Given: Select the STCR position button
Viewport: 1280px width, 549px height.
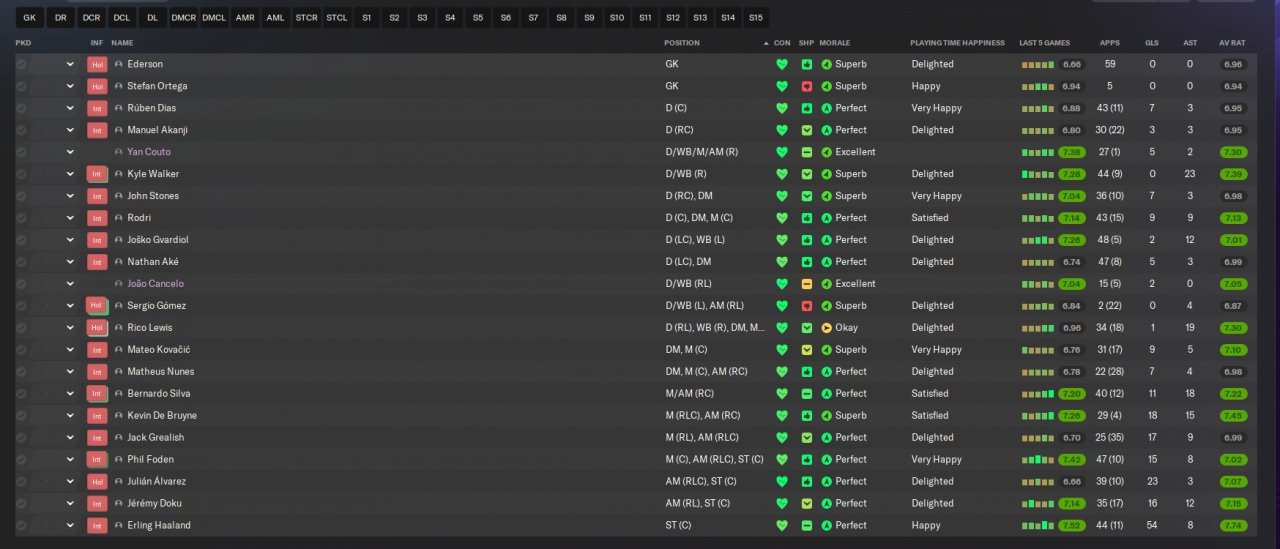Looking at the screenshot, I should coord(306,18).
